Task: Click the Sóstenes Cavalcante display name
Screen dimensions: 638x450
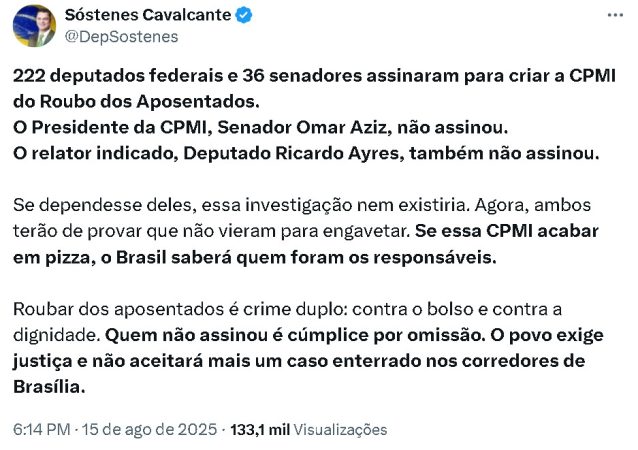Action: tap(147, 15)
